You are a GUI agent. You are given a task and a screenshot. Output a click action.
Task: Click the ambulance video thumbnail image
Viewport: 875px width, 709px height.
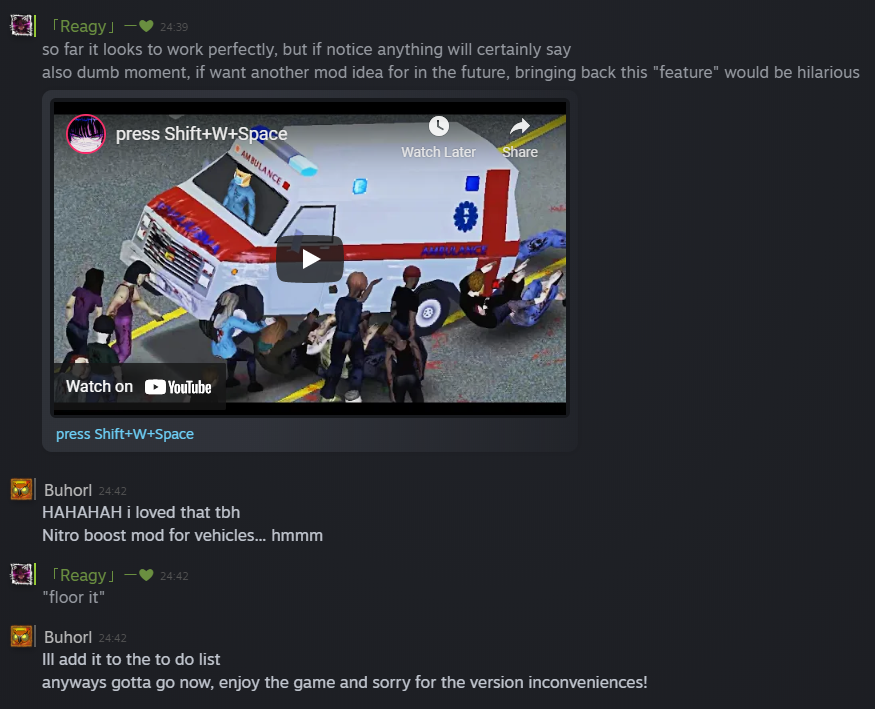(310, 258)
